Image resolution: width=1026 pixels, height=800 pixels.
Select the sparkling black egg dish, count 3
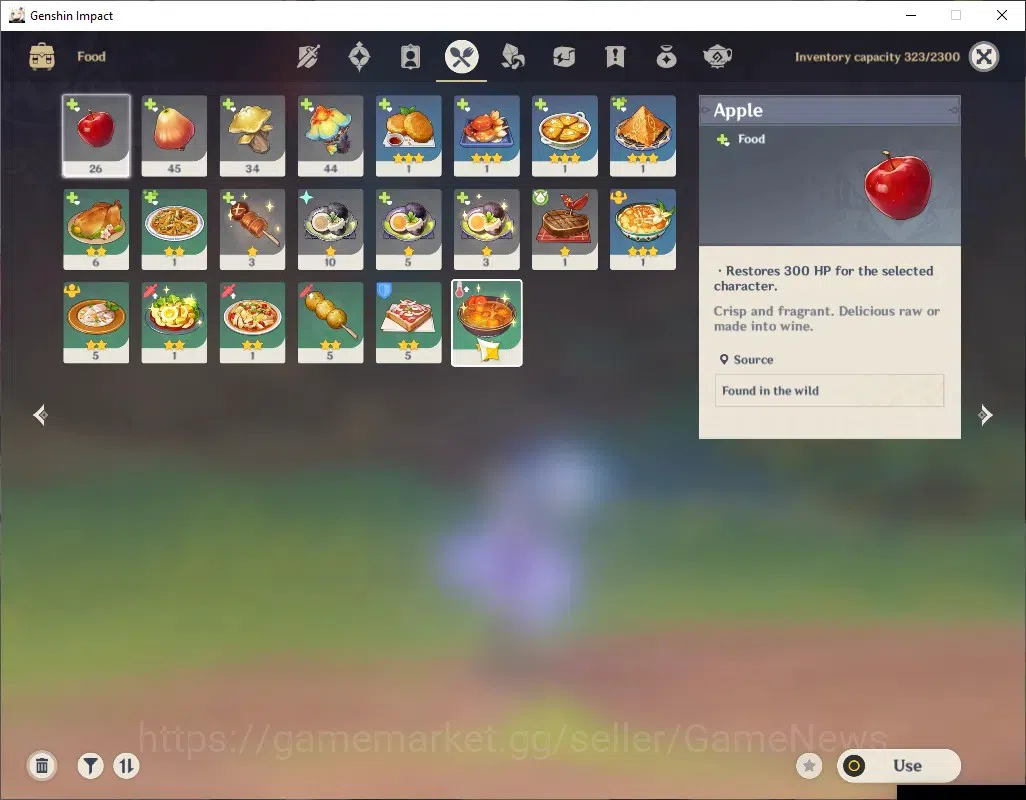coord(486,230)
